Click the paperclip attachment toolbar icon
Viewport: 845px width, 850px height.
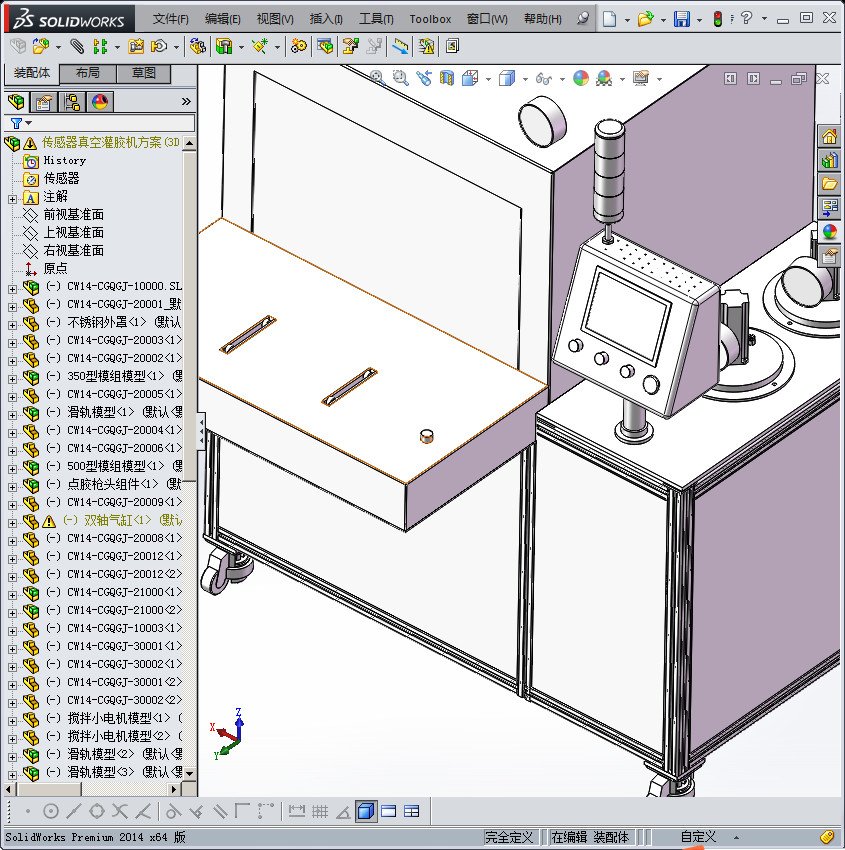coord(77,47)
